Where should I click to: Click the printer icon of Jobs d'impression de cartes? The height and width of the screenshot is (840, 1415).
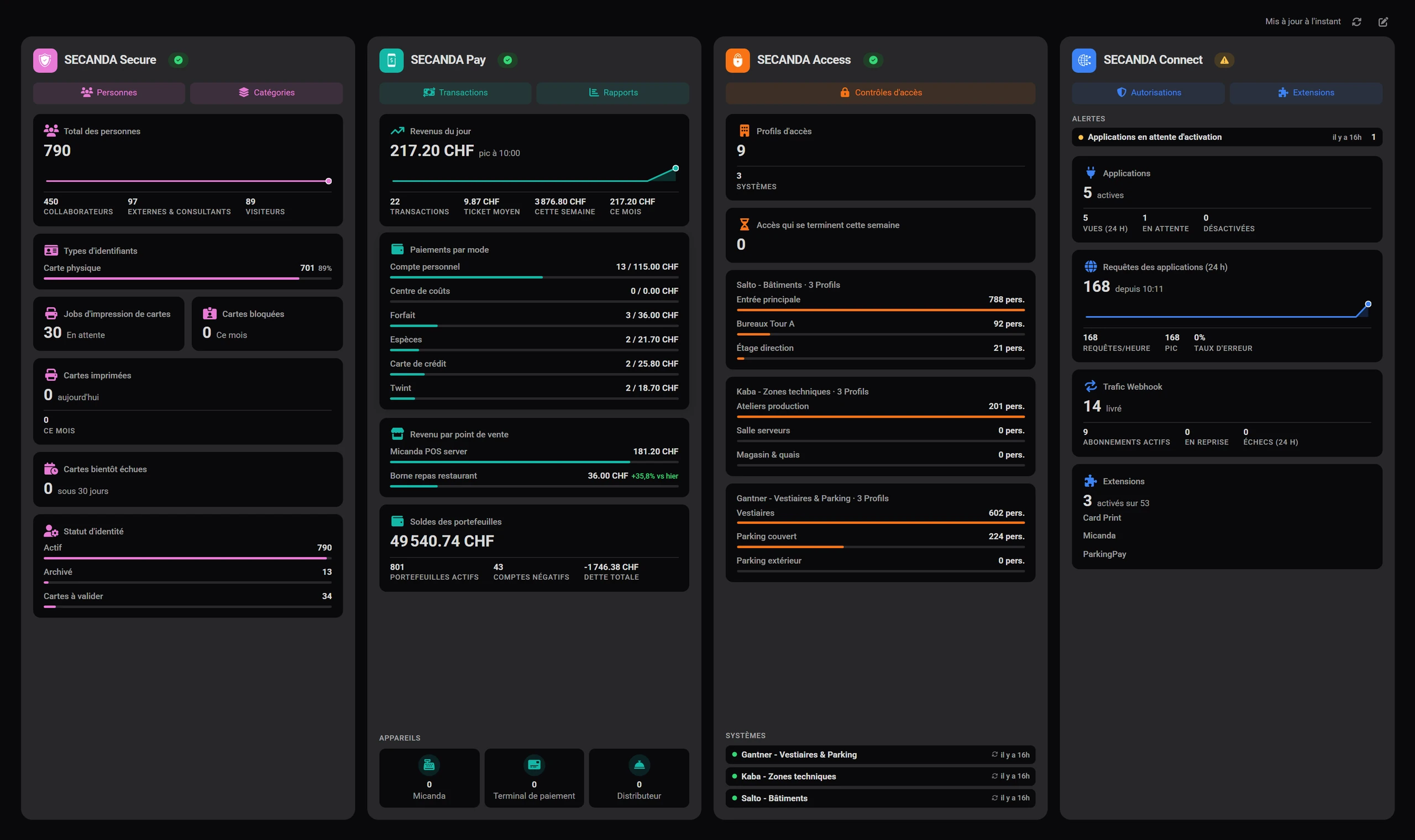point(51,313)
